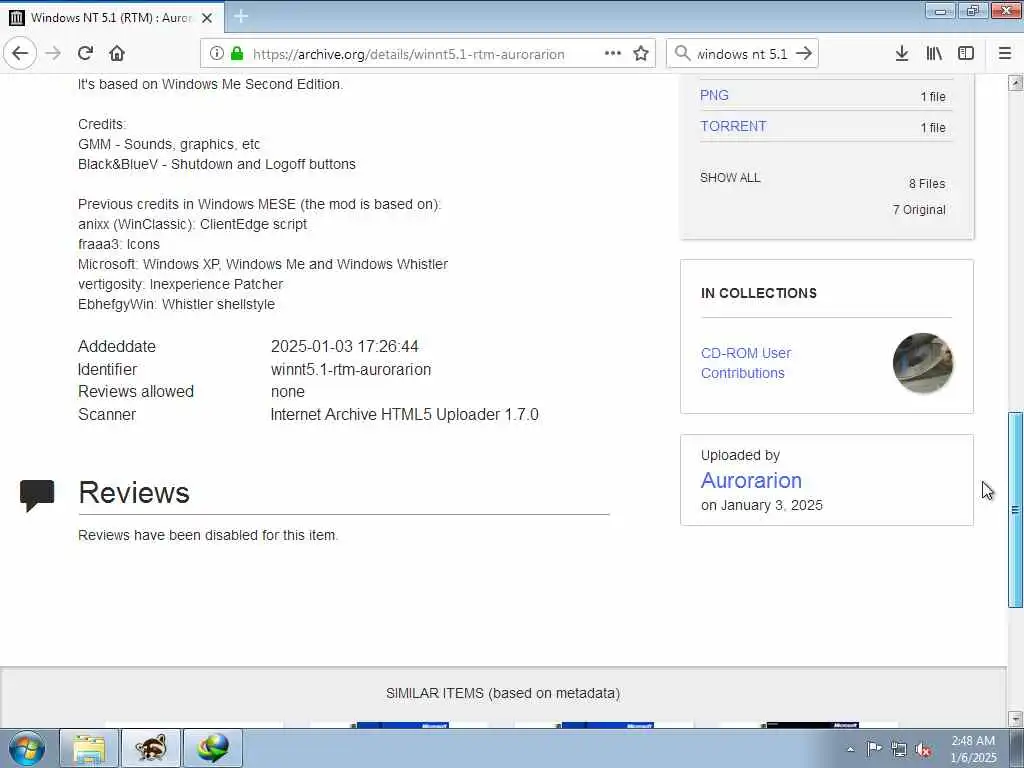Click 'vertigosity: Inexperience Patcher' line
This screenshot has height=768, width=1024.
pyautogui.click(x=180, y=285)
